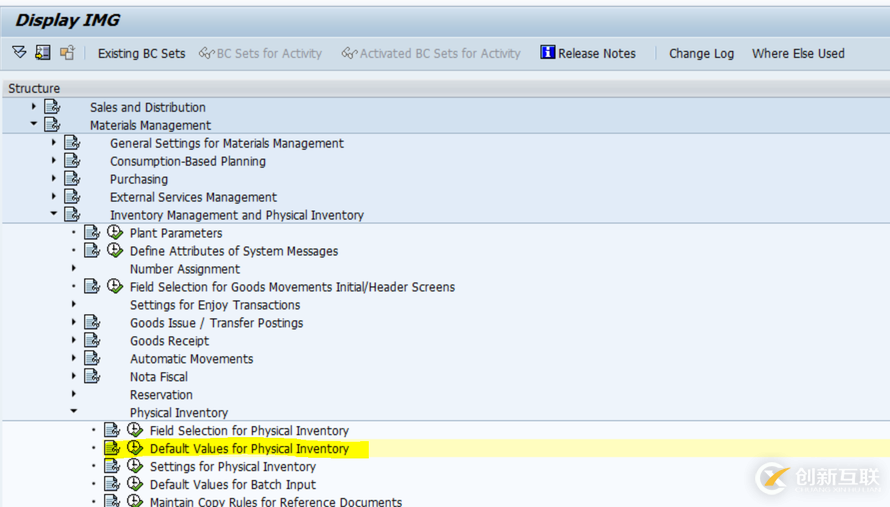Click documentation icon beside Field Selection for Physical Inventory
This screenshot has height=507, width=890.
112,431
